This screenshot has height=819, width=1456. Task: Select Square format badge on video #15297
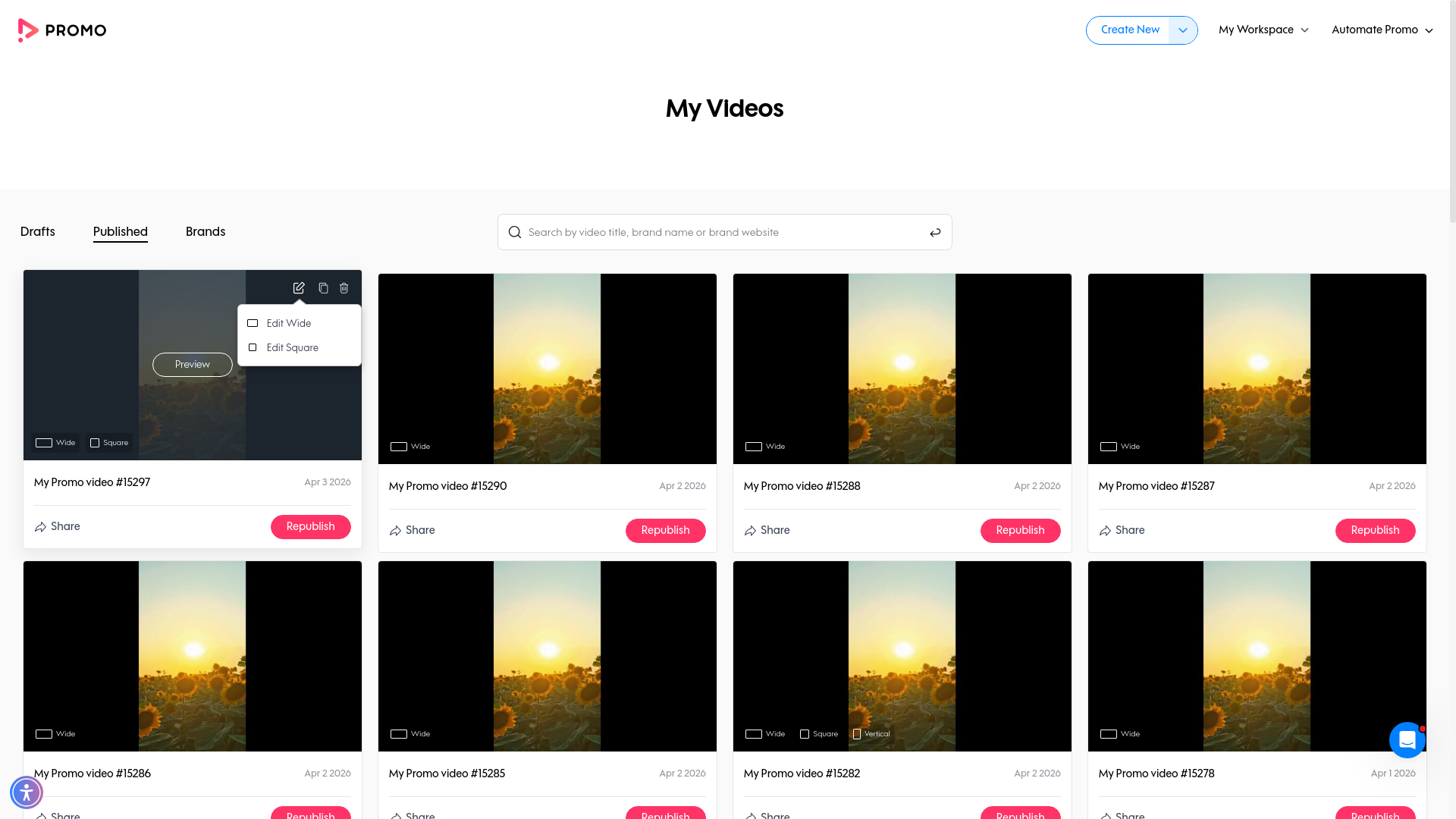109,443
